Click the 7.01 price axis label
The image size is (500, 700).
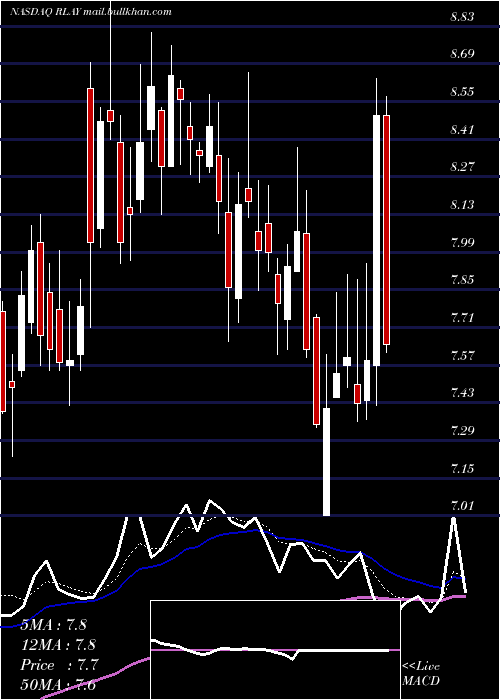coord(462,506)
